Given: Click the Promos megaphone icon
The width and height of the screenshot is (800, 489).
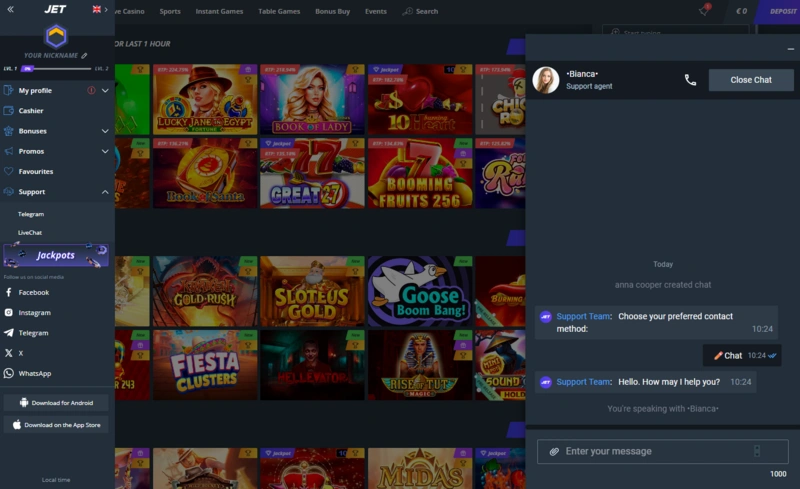Looking at the screenshot, I should click(x=9, y=151).
